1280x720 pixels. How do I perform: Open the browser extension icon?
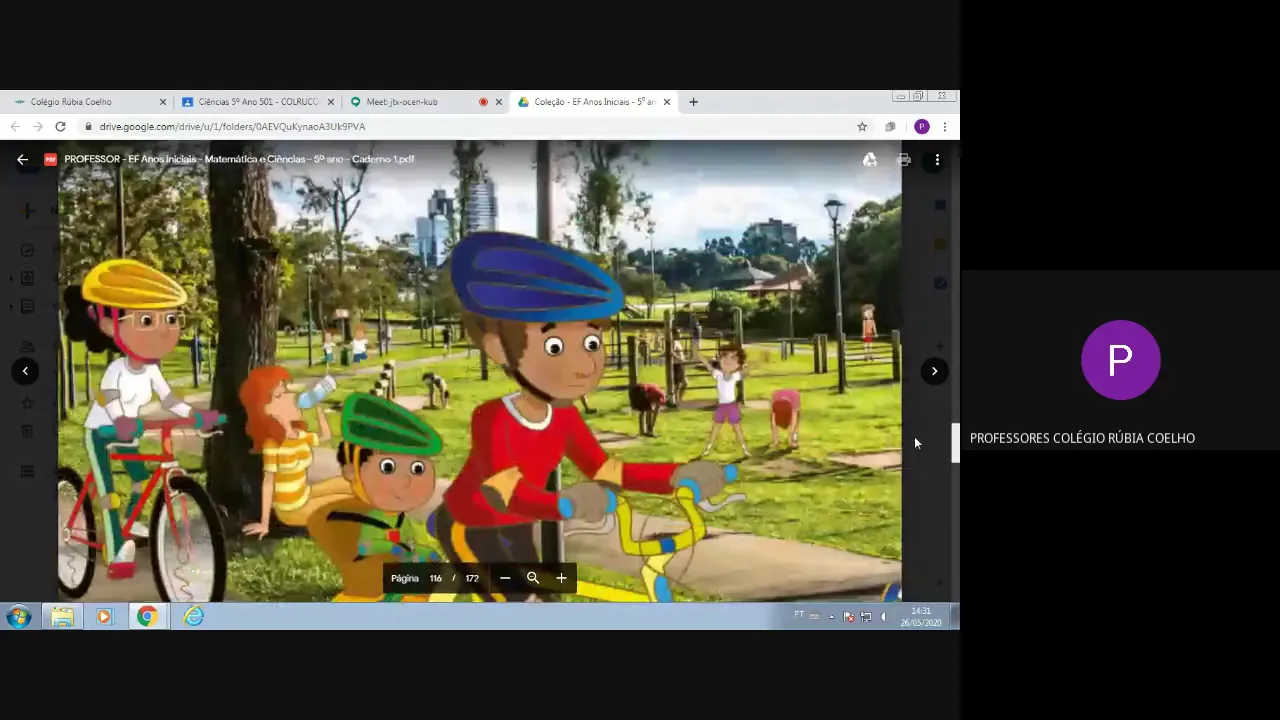click(x=890, y=127)
